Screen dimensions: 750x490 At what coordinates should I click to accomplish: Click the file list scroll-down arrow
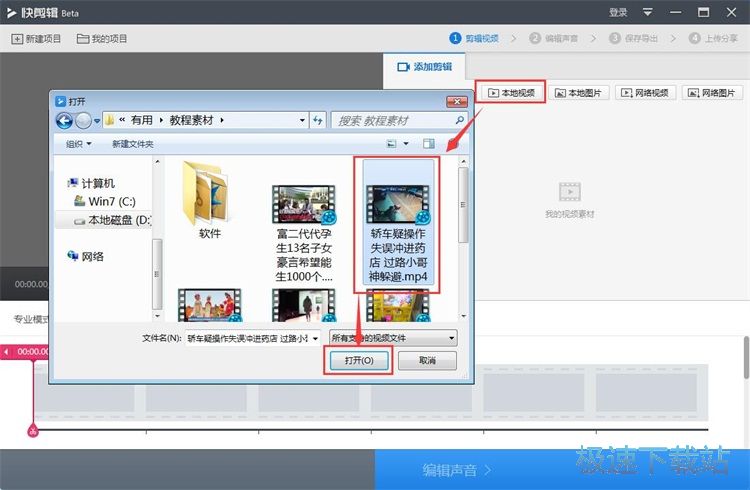pyautogui.click(x=463, y=316)
